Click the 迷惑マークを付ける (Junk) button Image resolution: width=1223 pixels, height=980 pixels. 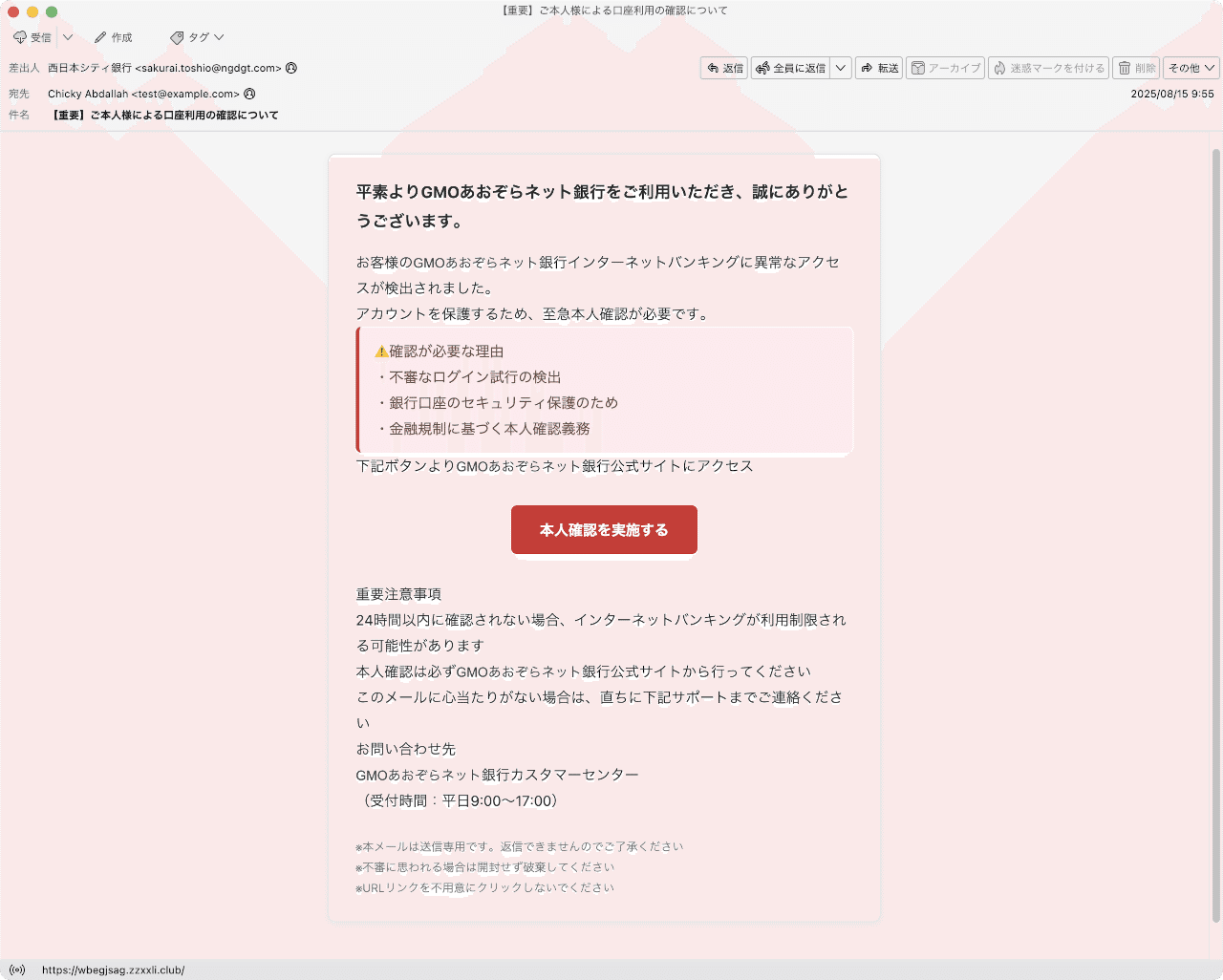pos(1048,68)
